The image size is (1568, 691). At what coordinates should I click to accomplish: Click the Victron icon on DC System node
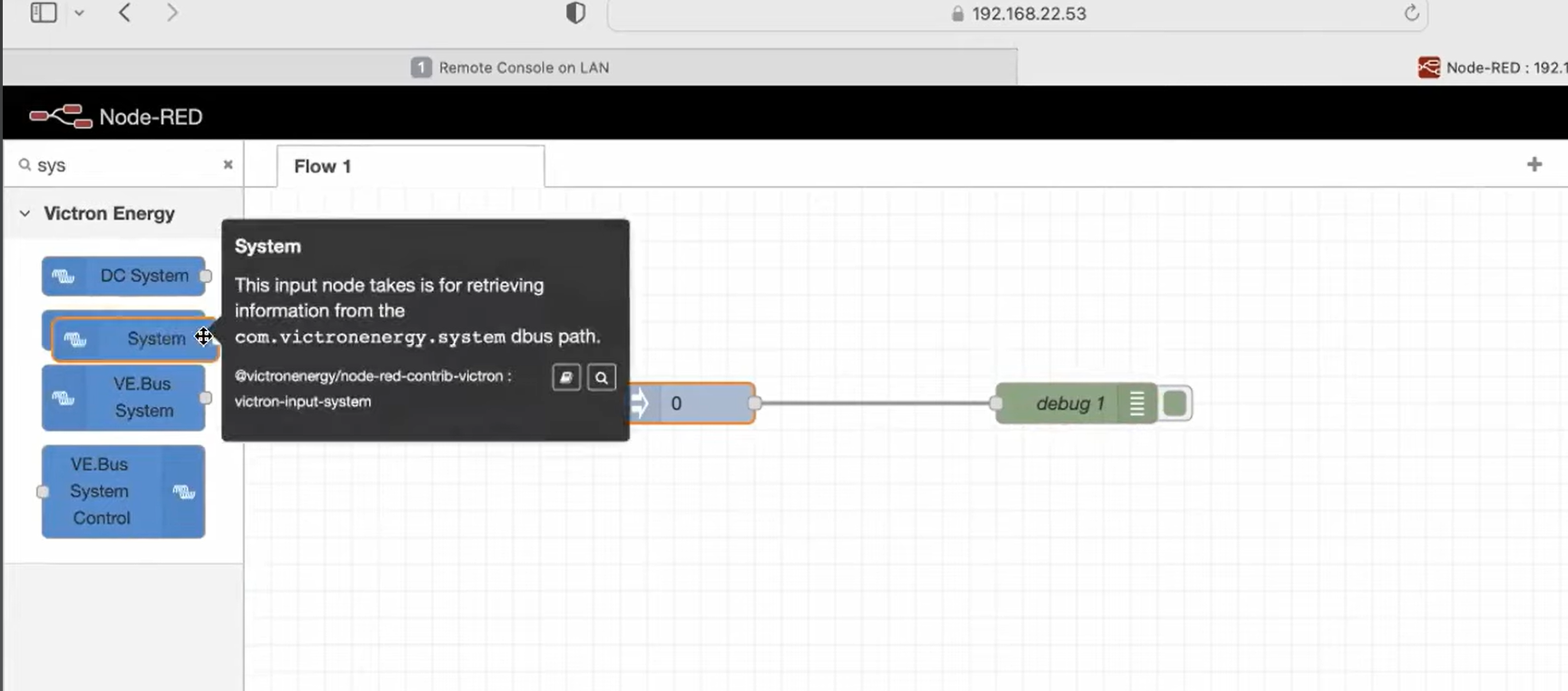tap(64, 276)
